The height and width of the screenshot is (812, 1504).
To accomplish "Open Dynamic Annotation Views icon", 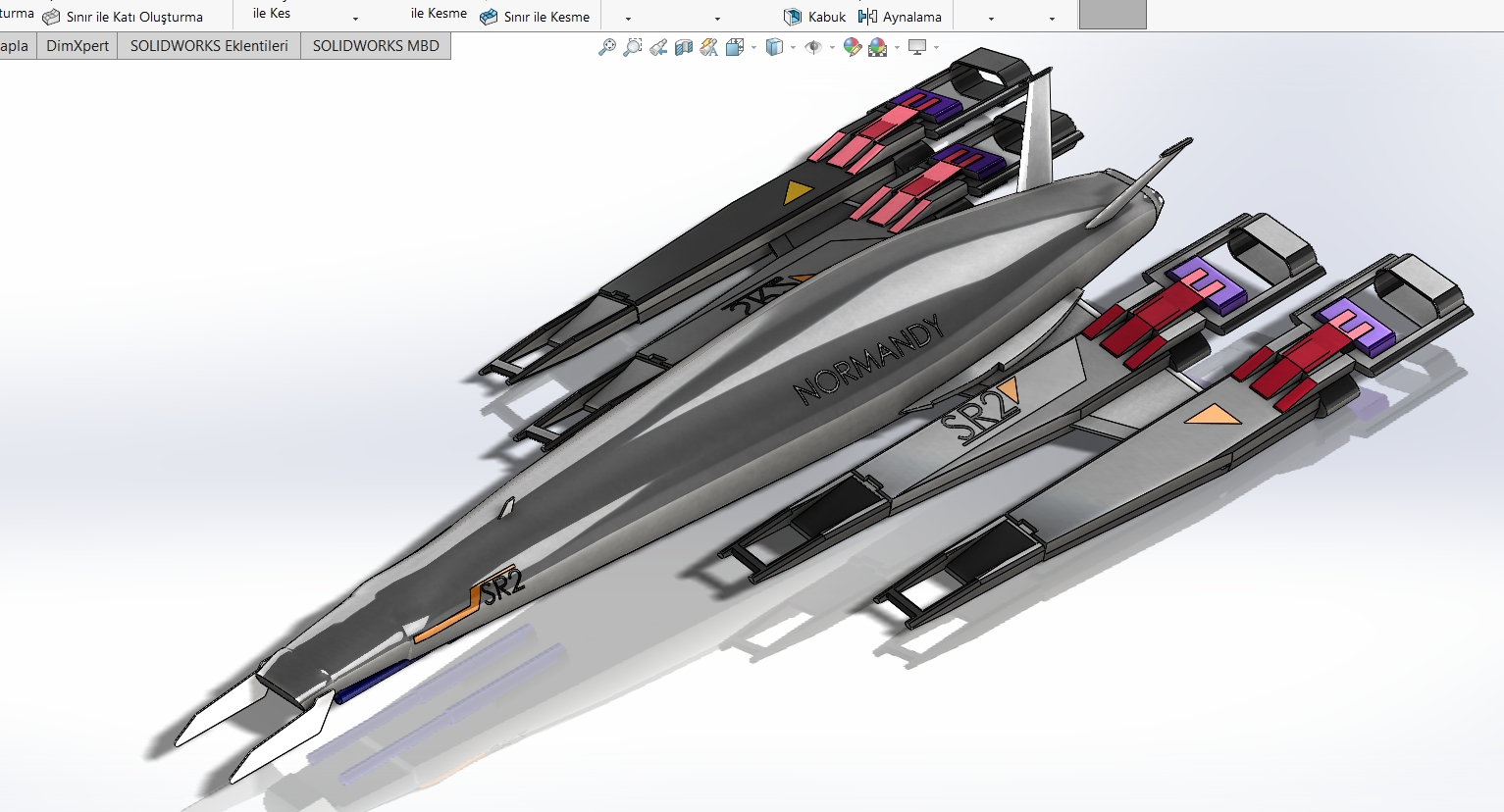I will click(x=709, y=47).
